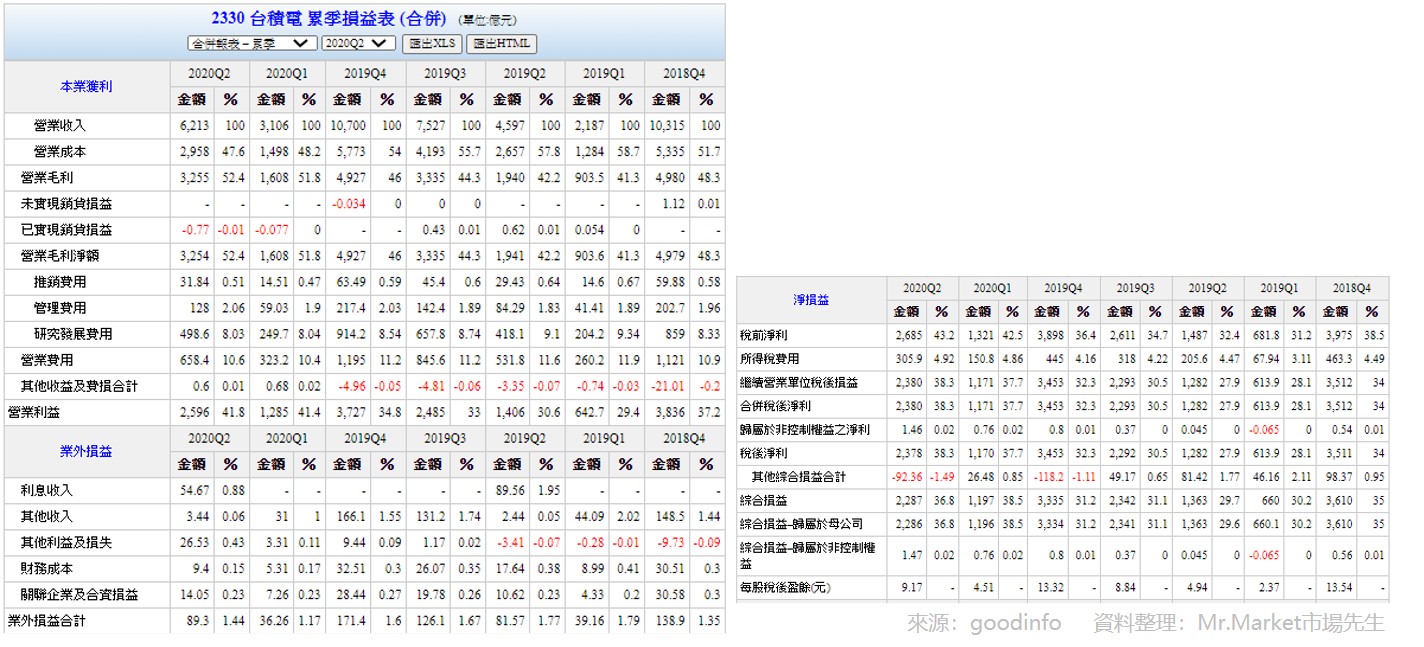Click the 2019Q3 header in 本業獲利 section

(445, 74)
